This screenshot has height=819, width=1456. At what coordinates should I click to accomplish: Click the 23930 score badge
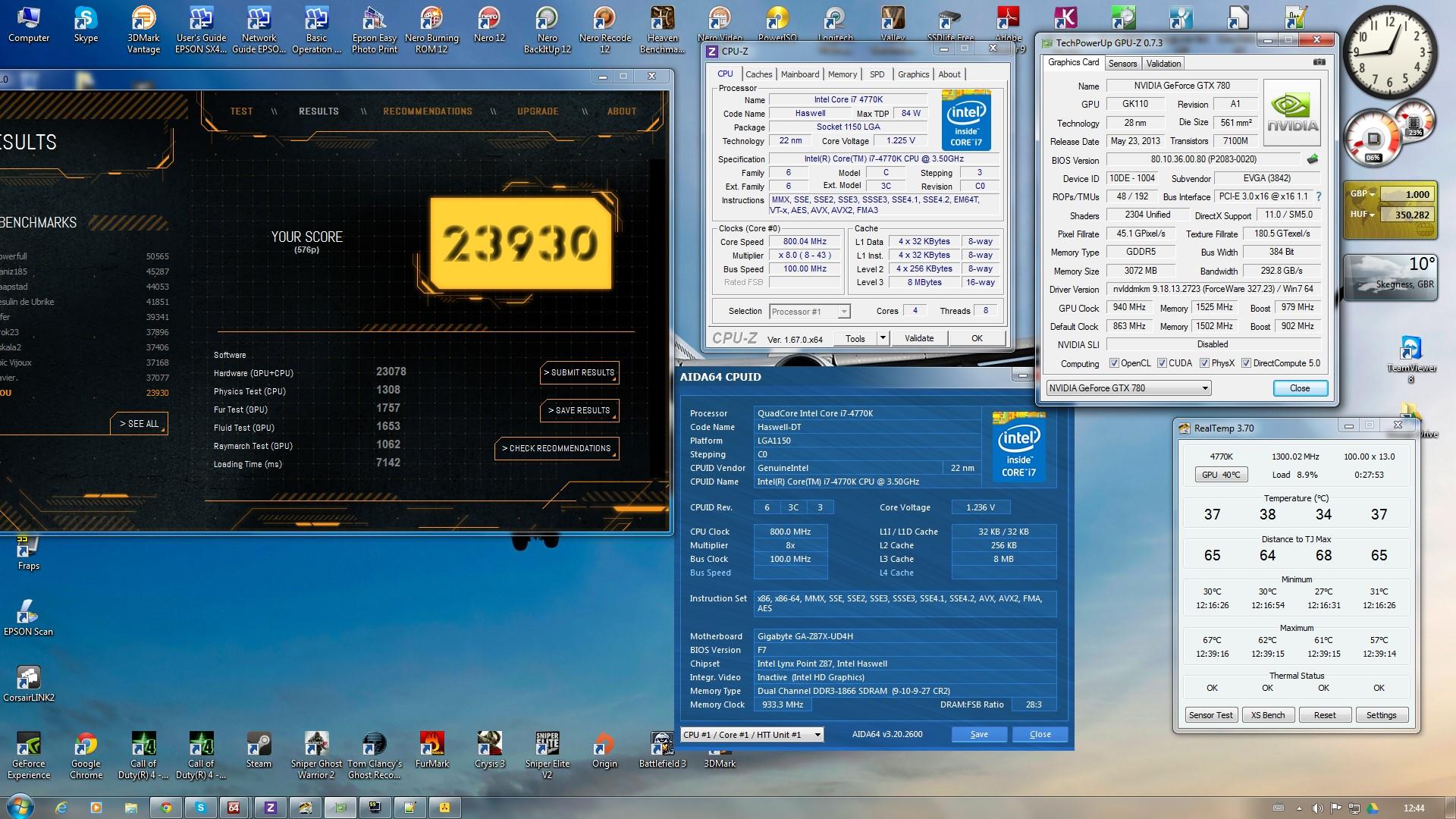tap(521, 243)
